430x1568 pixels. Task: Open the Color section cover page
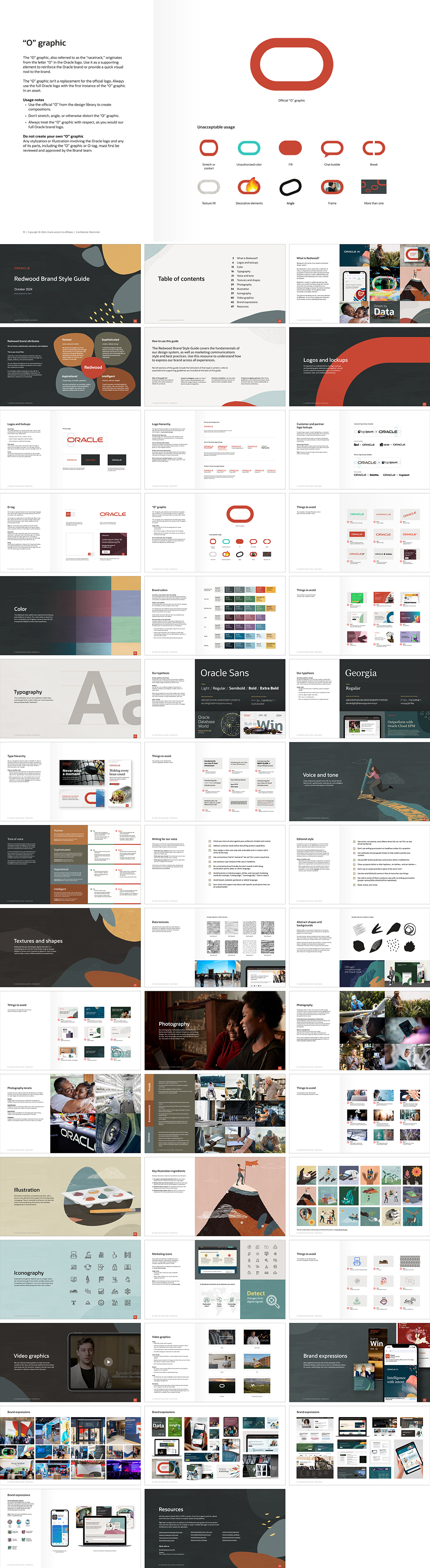coord(70,615)
